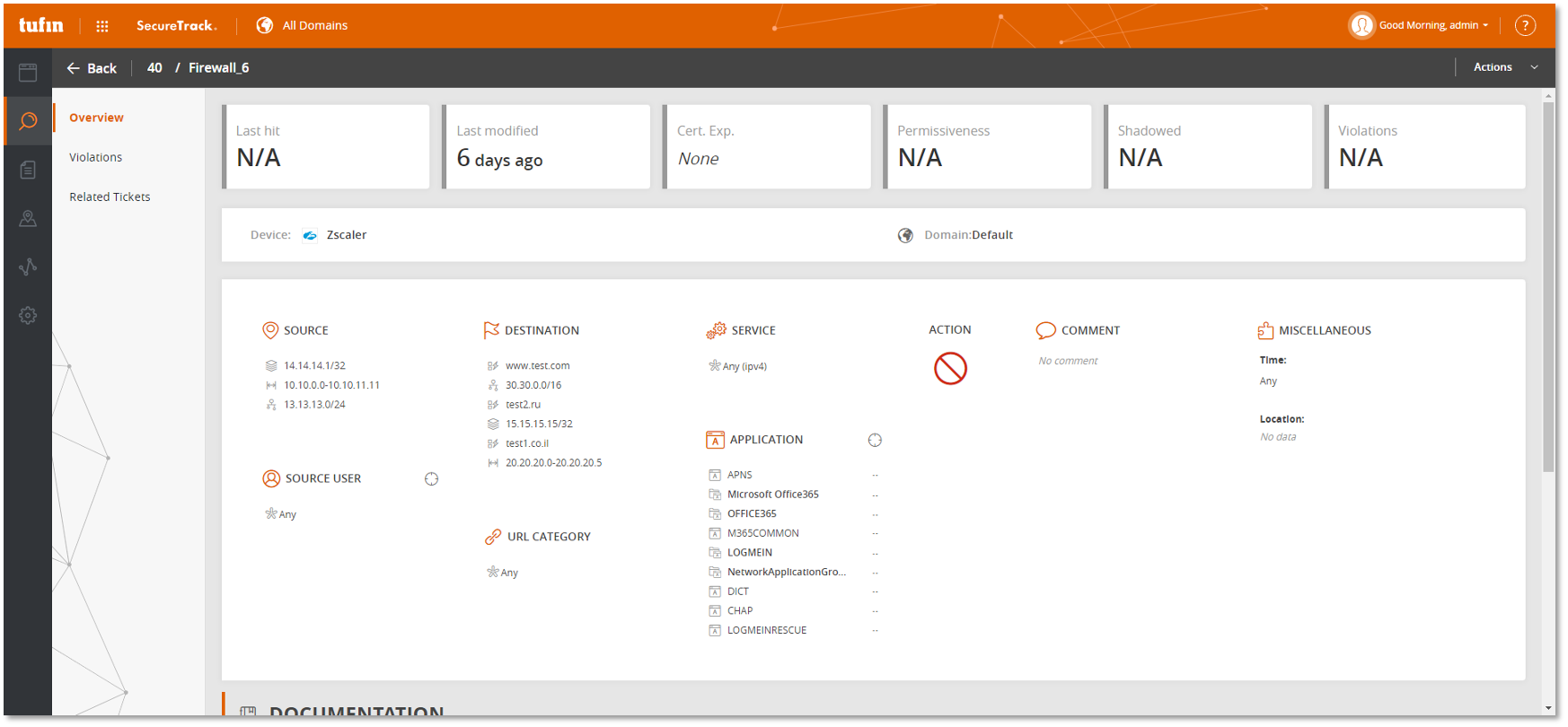This screenshot has height=727, width=1568.
Task: Select destination 30.30.0.0/16
Action: [533, 385]
